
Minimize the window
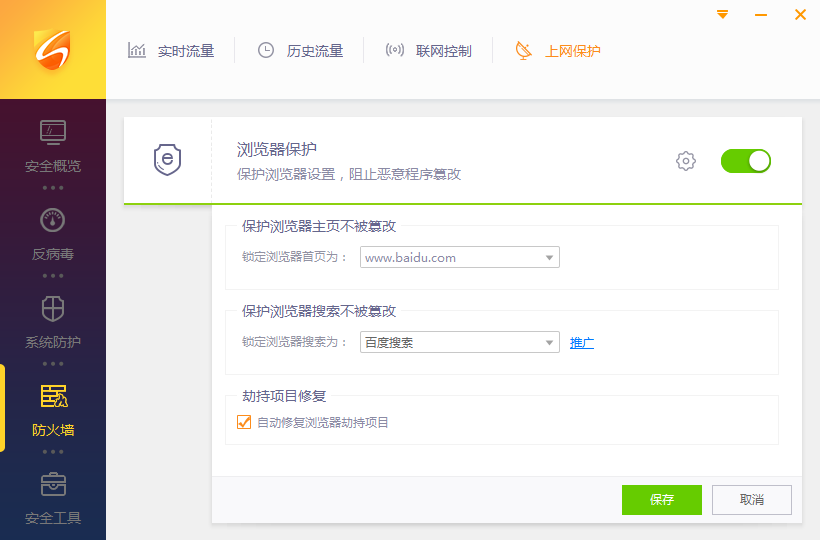[x=761, y=15]
